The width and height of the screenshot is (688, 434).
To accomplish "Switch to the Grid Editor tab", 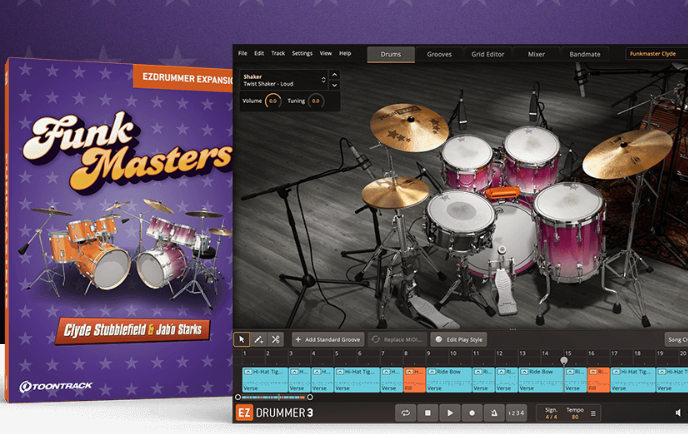I will coord(487,54).
